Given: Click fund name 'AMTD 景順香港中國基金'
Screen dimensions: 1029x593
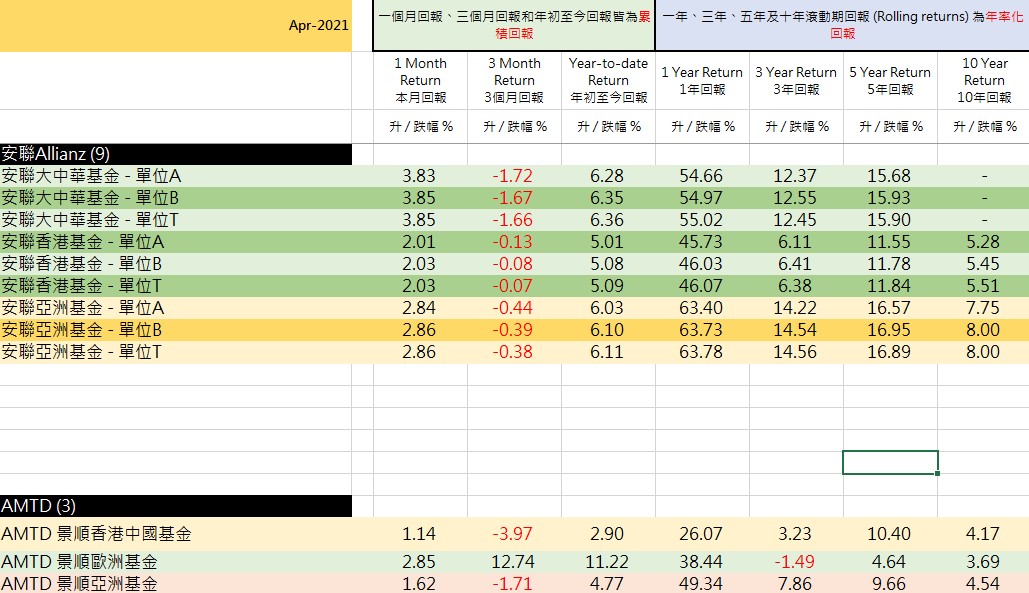Looking at the screenshot, I should coord(96,534).
